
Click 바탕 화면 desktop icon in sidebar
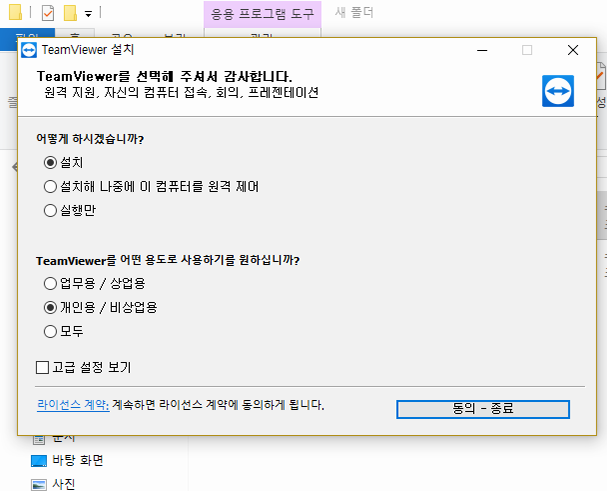pos(39,461)
